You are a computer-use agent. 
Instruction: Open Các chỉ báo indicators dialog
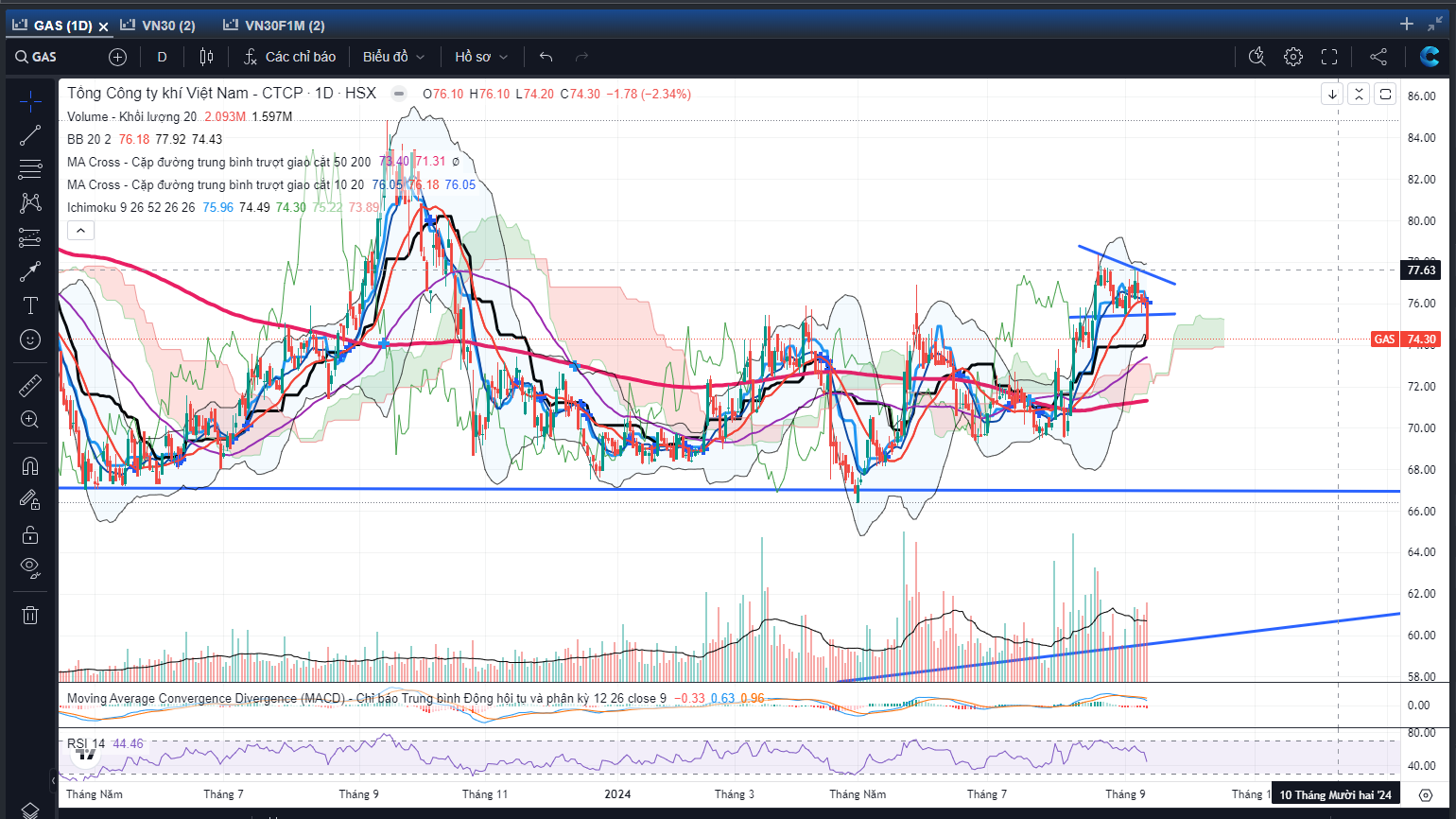click(289, 57)
